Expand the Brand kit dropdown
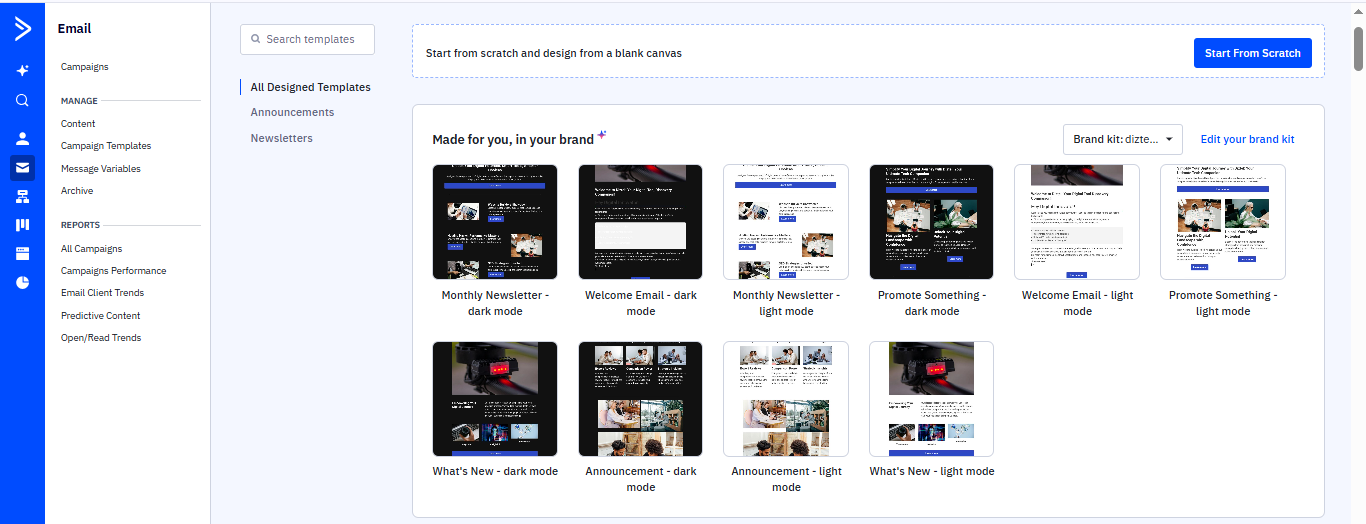 pyautogui.click(x=1122, y=140)
